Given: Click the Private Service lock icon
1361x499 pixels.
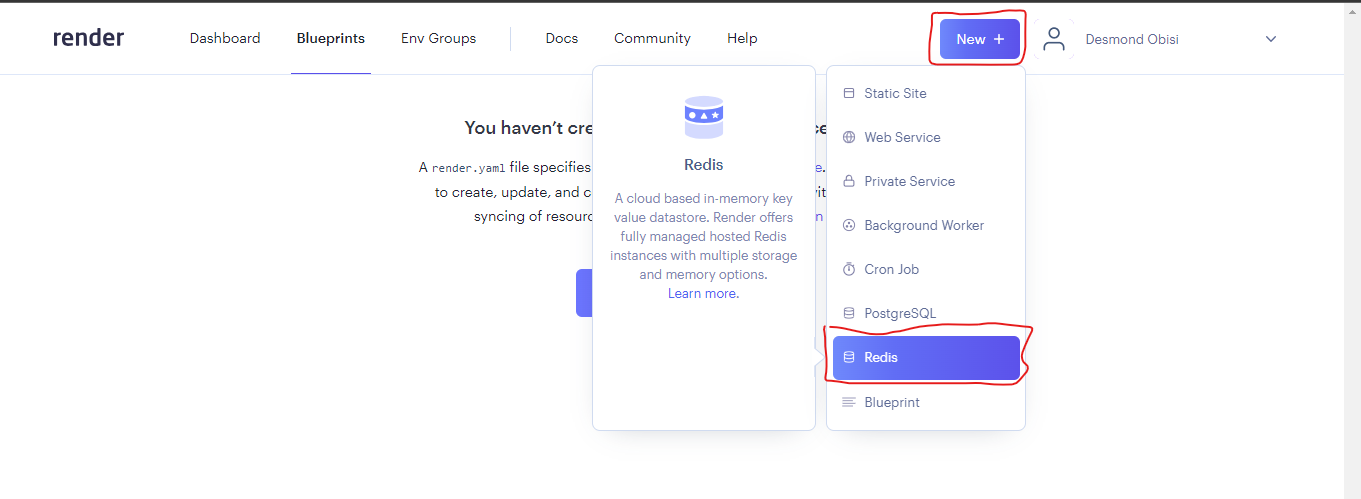Looking at the screenshot, I should point(849,181).
